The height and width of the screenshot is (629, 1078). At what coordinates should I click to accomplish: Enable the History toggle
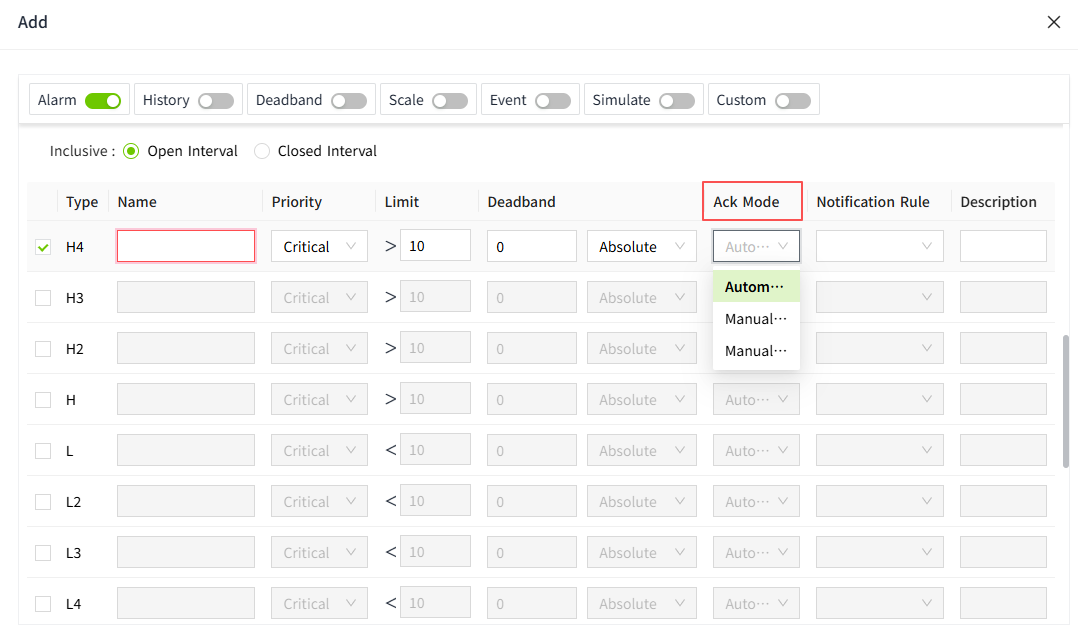[215, 100]
